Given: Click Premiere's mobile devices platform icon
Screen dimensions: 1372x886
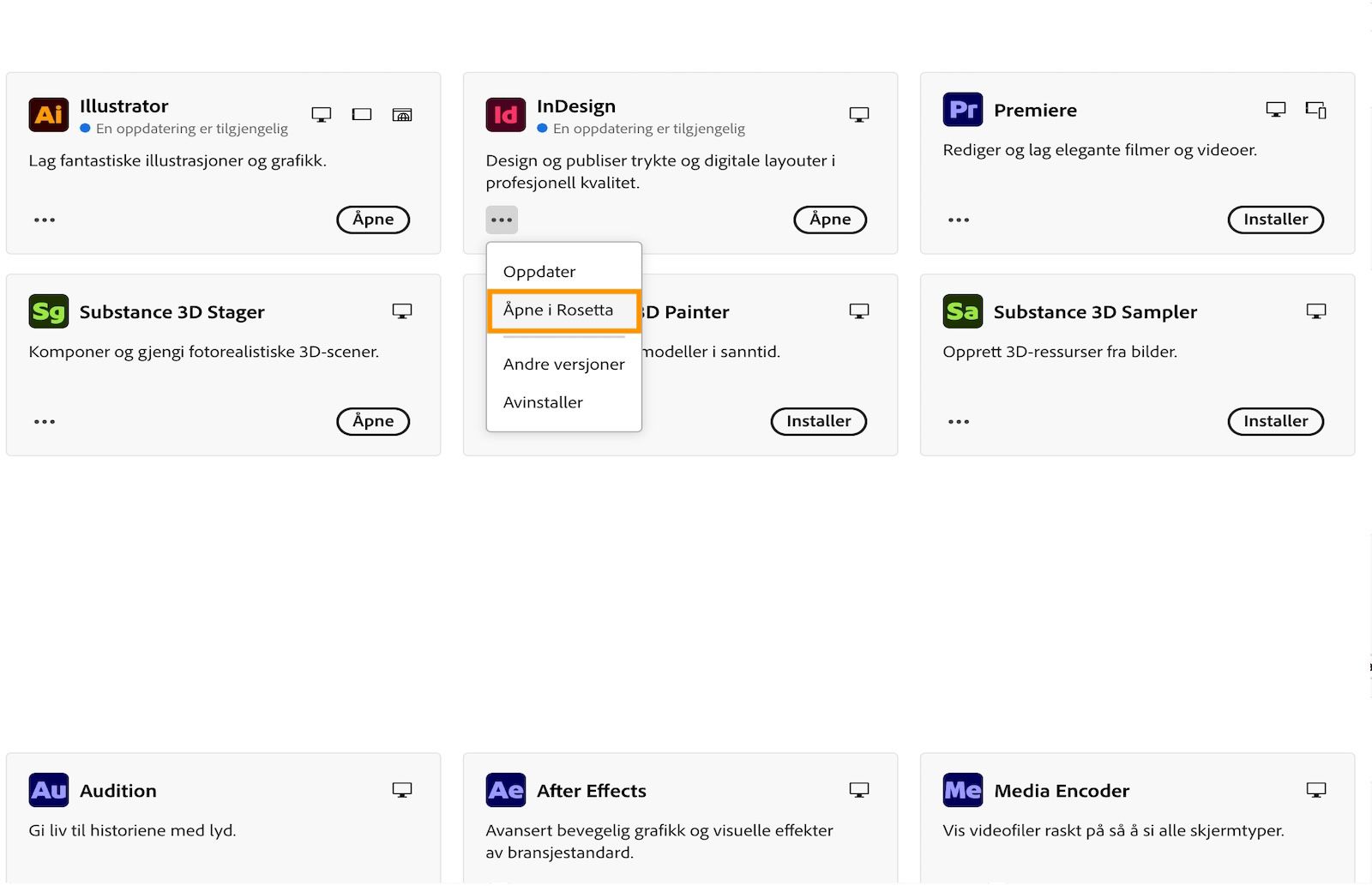Looking at the screenshot, I should (1316, 110).
